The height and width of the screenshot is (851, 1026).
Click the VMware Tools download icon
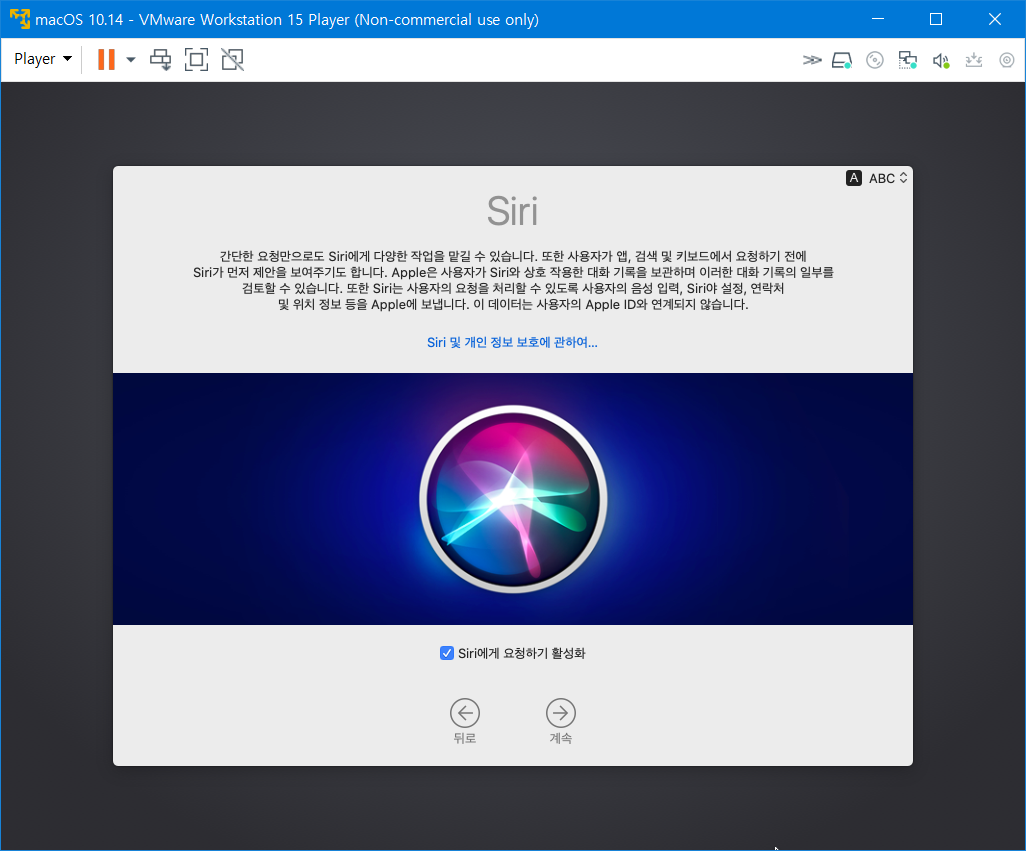974,60
